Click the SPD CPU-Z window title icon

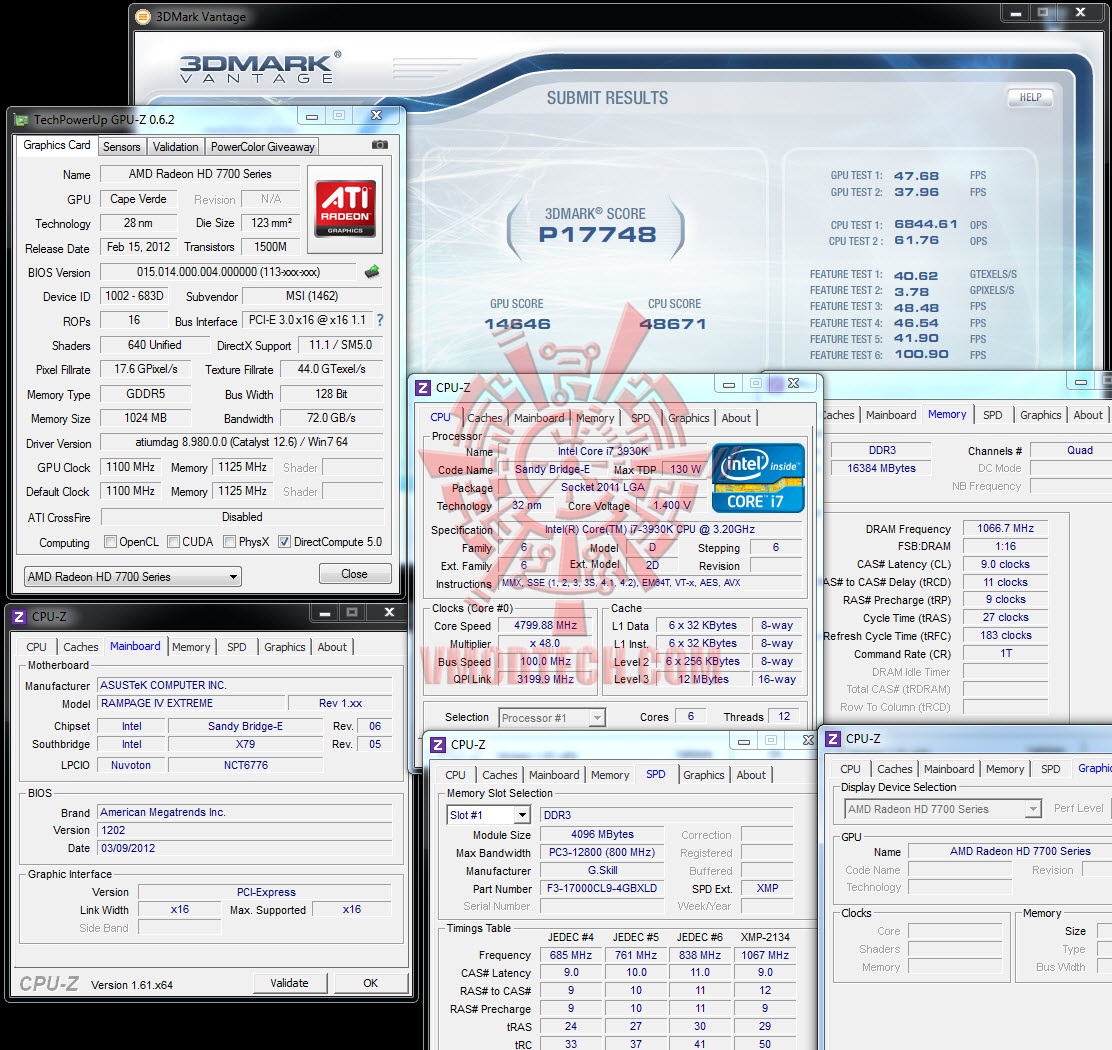click(438, 744)
